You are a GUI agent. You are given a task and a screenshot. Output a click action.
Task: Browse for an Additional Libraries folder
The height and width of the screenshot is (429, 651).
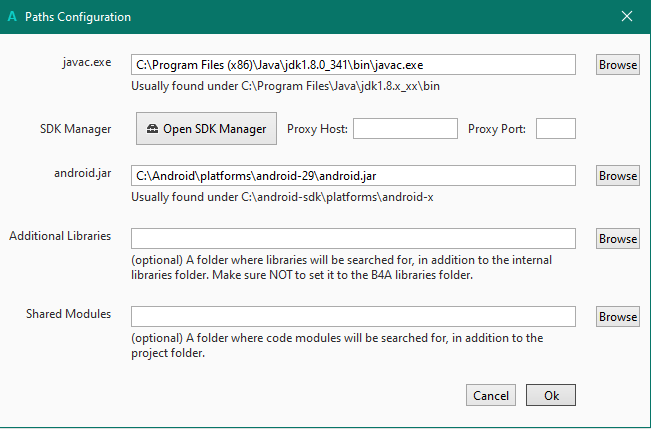click(x=618, y=238)
